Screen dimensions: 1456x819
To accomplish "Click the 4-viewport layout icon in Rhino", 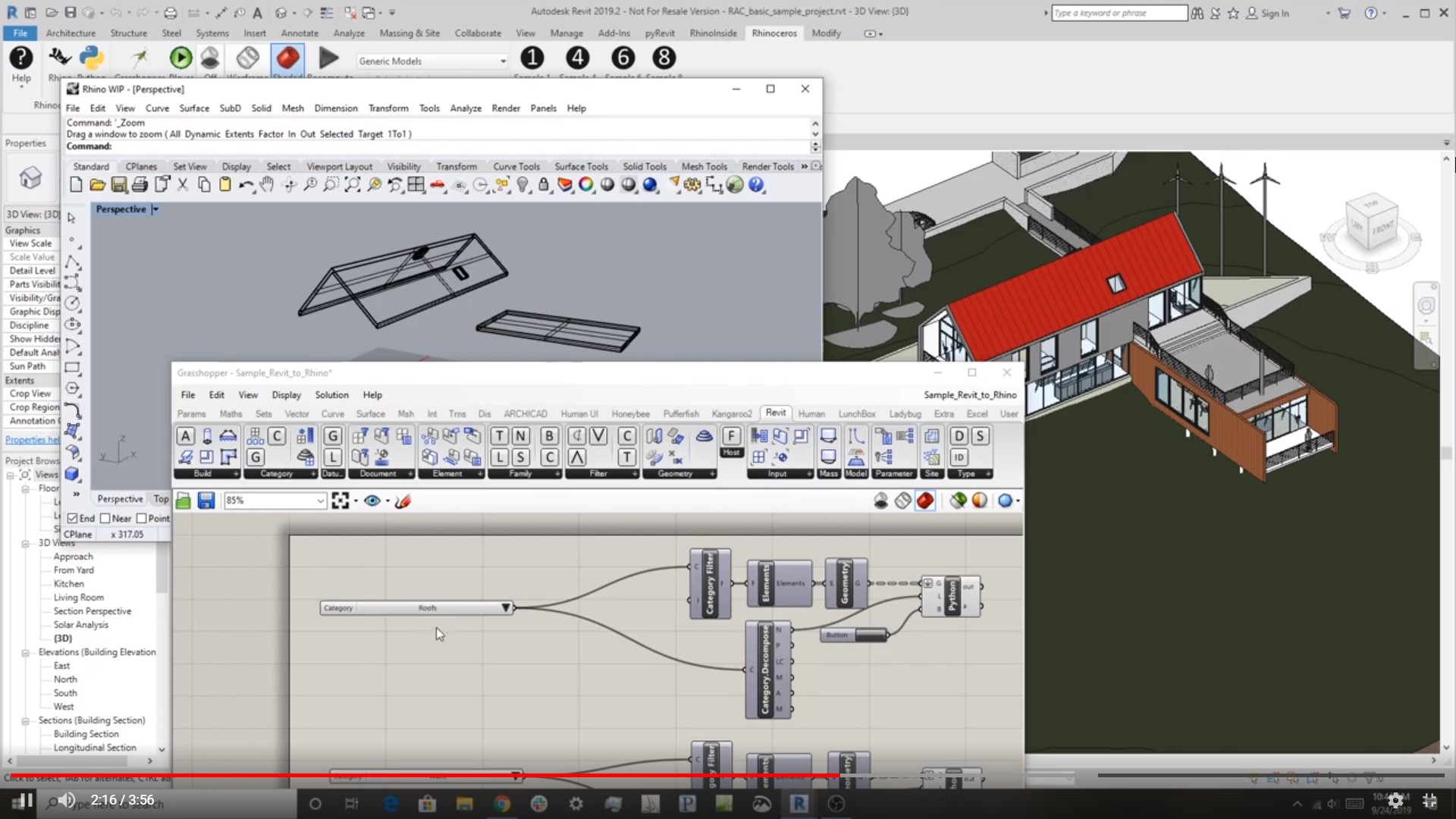I will tap(416, 184).
